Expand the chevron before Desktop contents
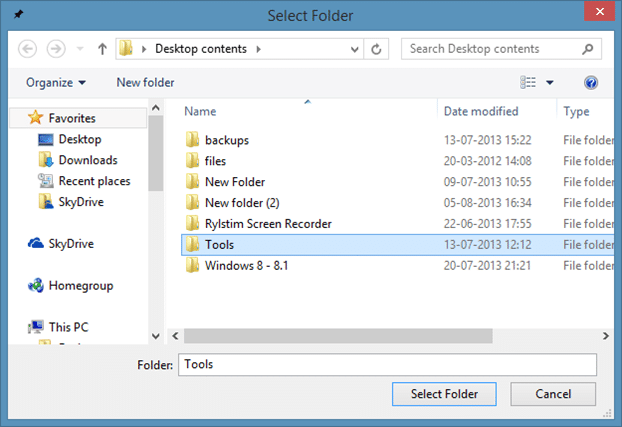The height and width of the screenshot is (427, 622). [x=144, y=49]
